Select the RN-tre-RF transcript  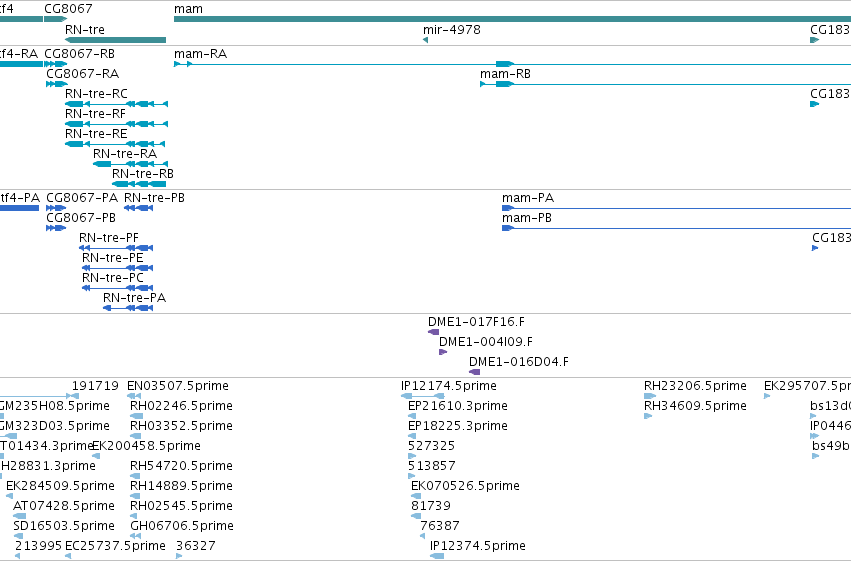point(116,124)
